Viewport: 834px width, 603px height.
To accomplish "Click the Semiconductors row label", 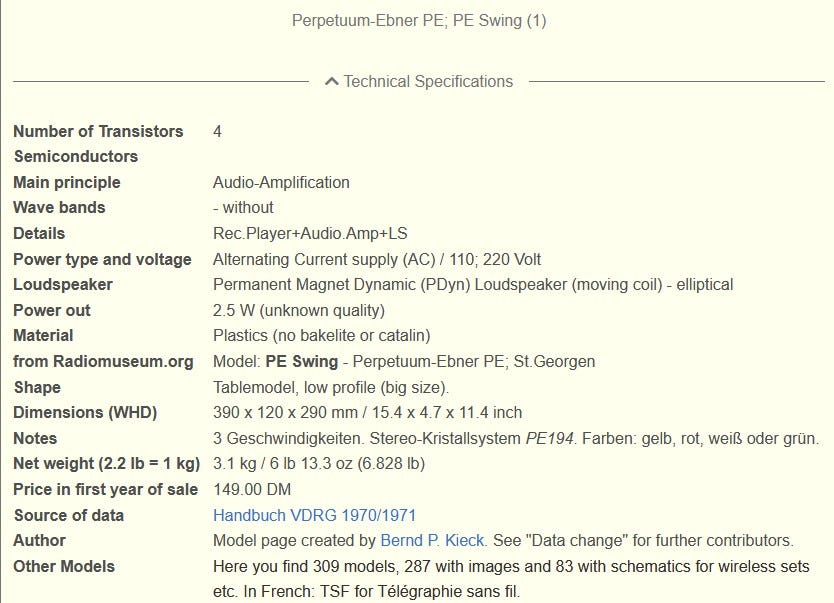I will 76,156.
